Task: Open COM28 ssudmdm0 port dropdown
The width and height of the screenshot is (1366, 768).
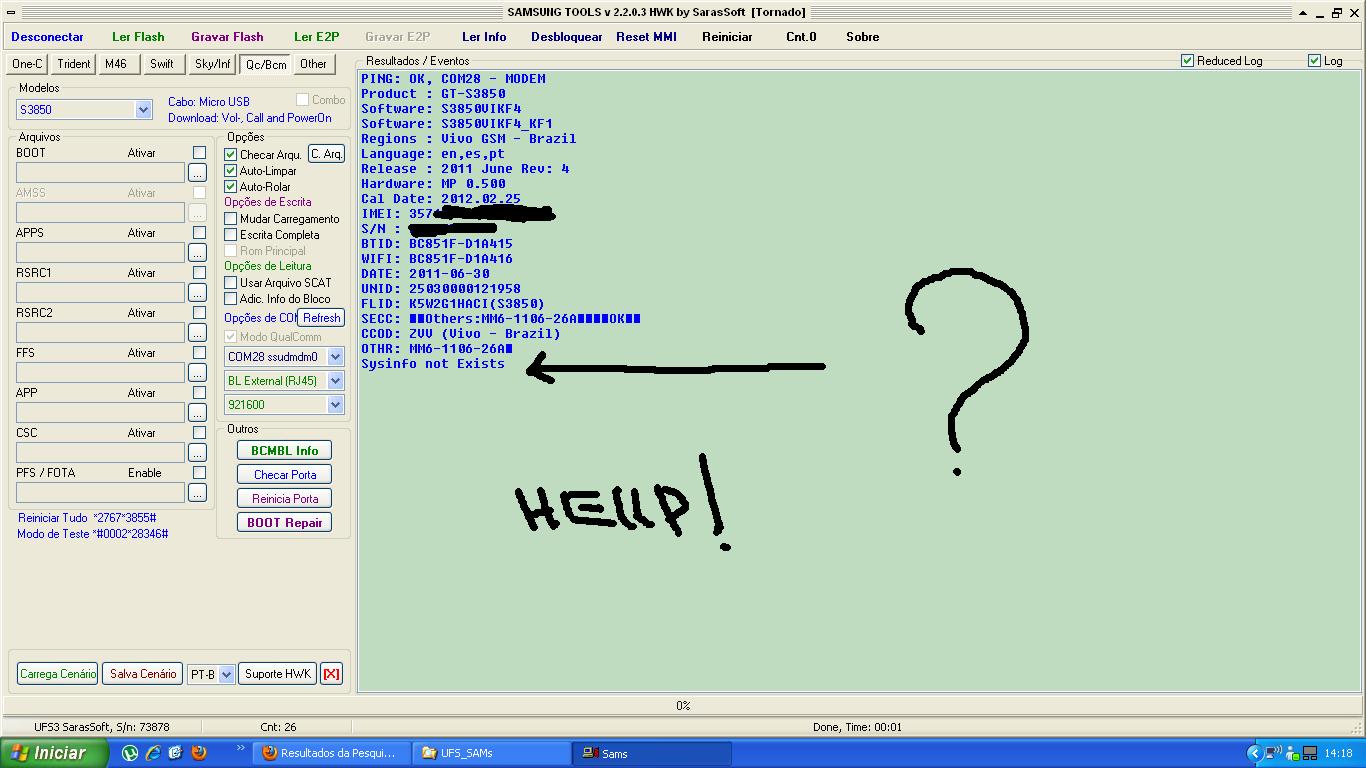Action: click(x=335, y=357)
